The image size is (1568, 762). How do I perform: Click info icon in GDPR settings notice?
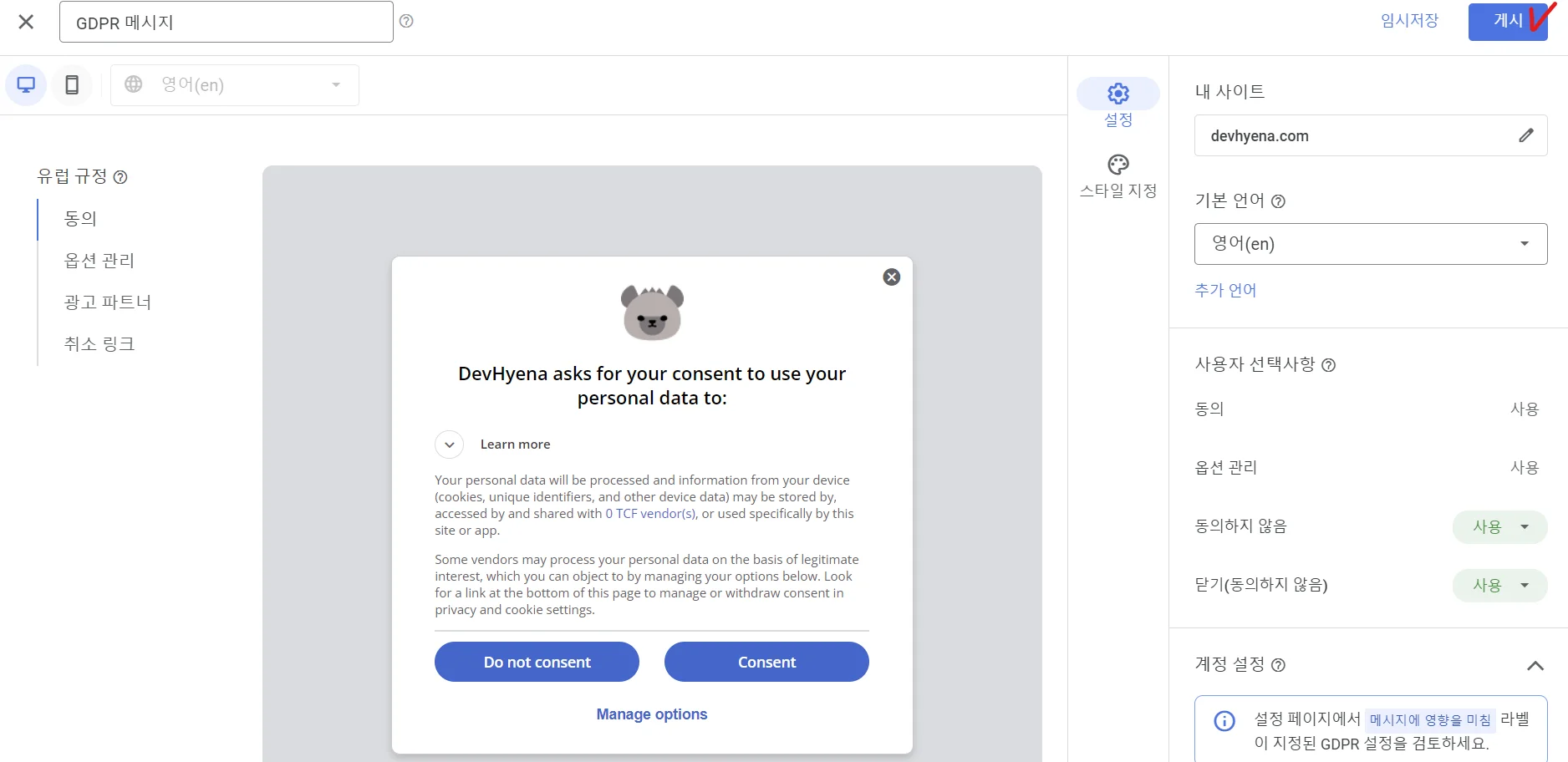coord(1224,721)
